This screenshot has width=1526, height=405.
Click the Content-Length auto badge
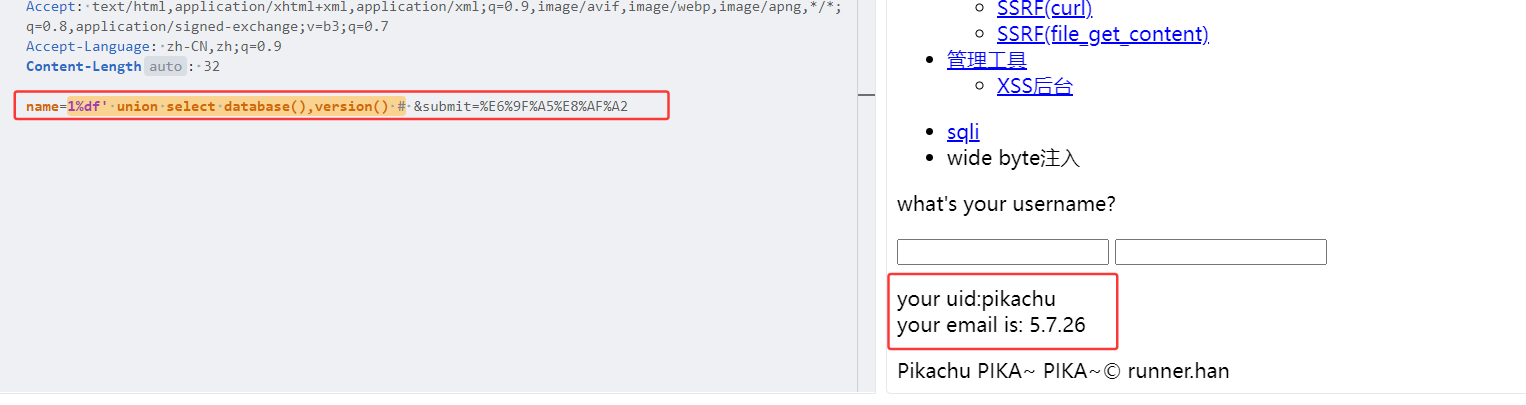tap(164, 67)
